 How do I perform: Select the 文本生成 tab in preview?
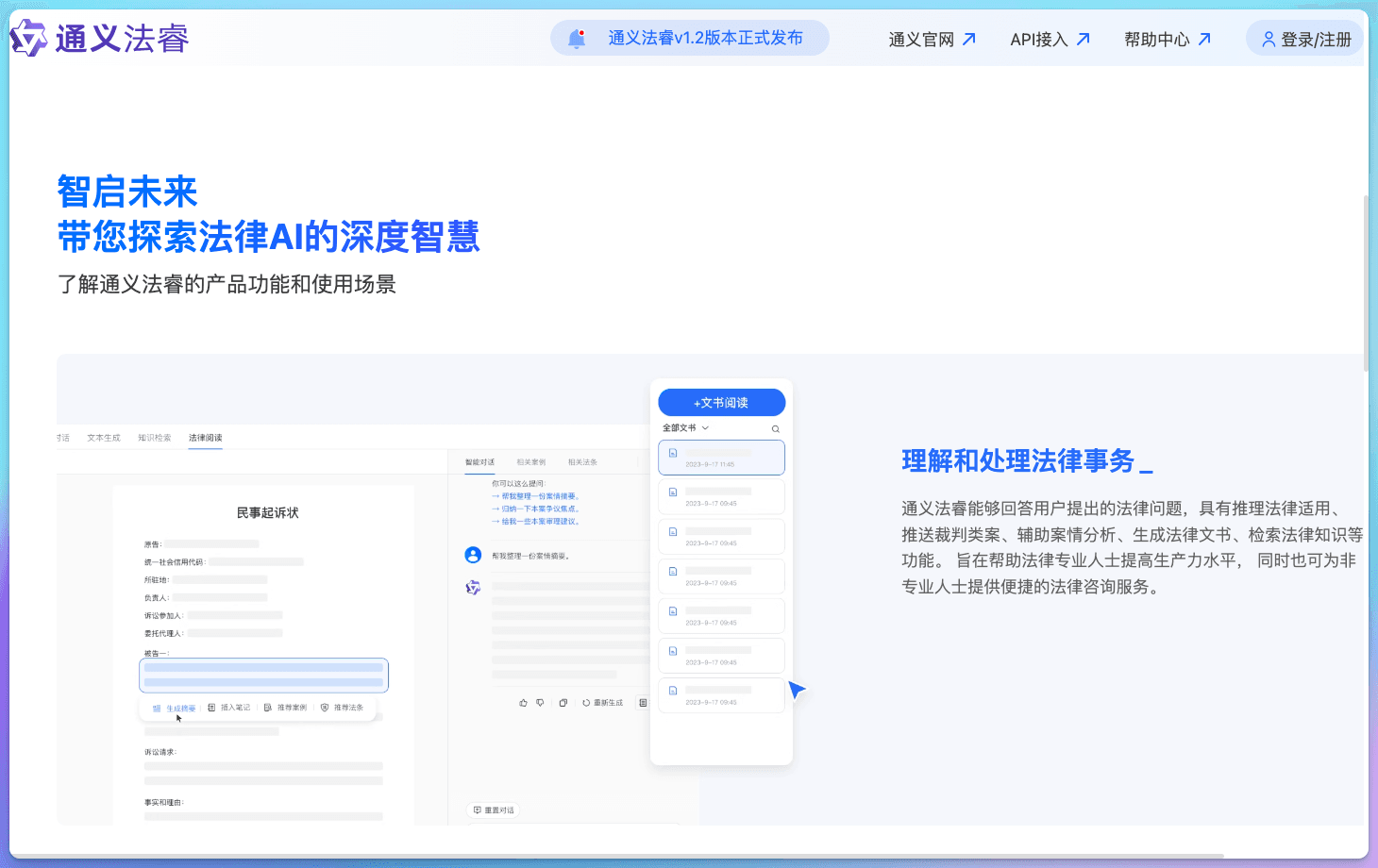pyautogui.click(x=104, y=438)
